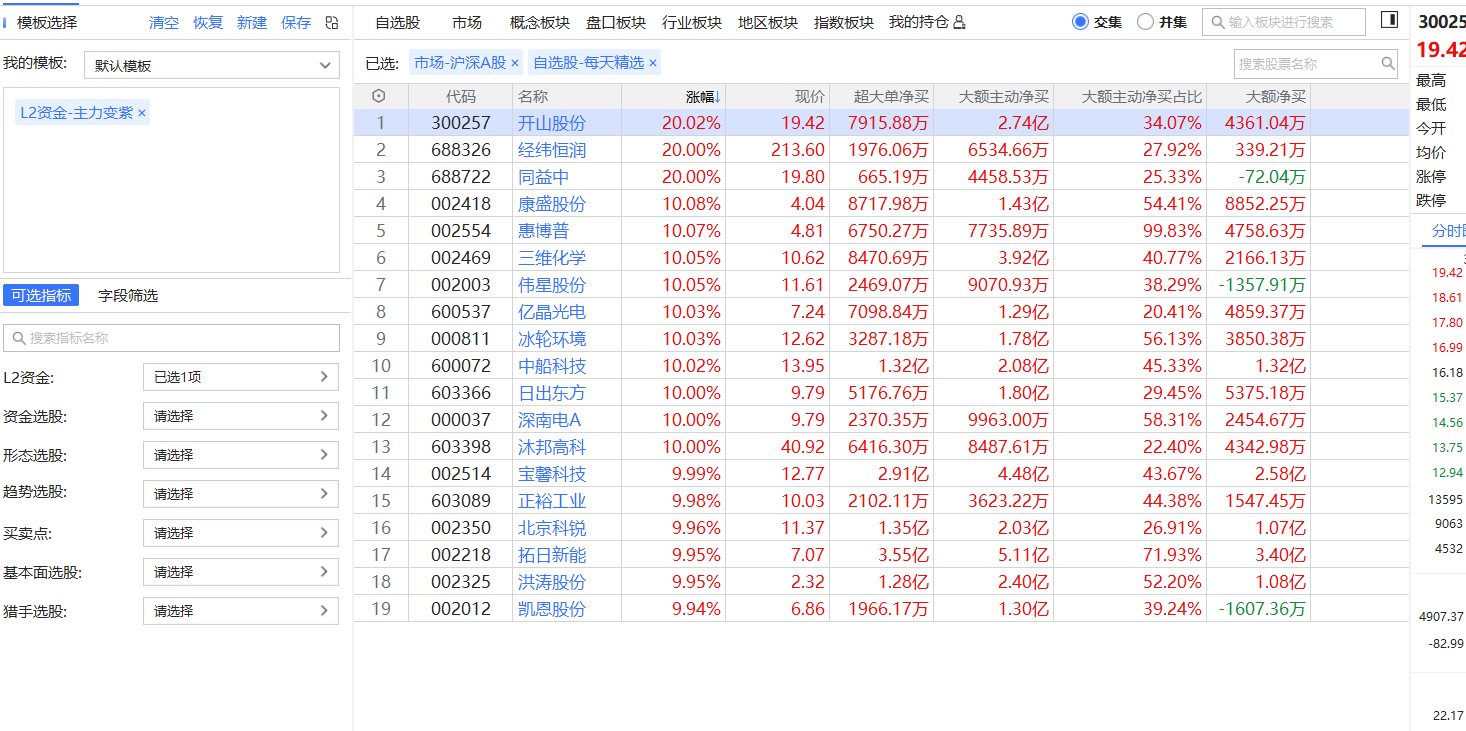
Task: Expand the L2资金 selector
Action: (x=241, y=377)
